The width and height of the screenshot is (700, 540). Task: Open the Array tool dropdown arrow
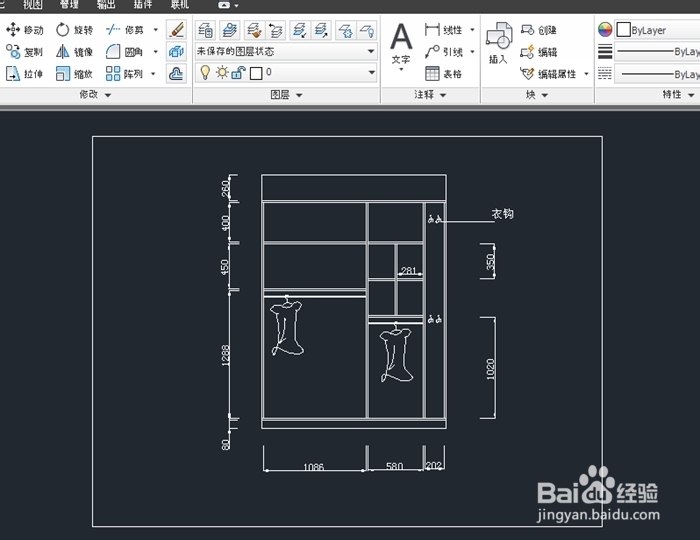[153, 74]
